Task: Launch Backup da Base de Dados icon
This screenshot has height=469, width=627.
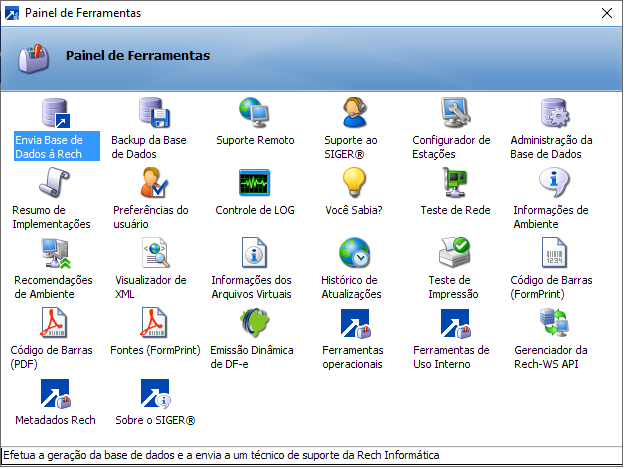Action: tap(154, 113)
